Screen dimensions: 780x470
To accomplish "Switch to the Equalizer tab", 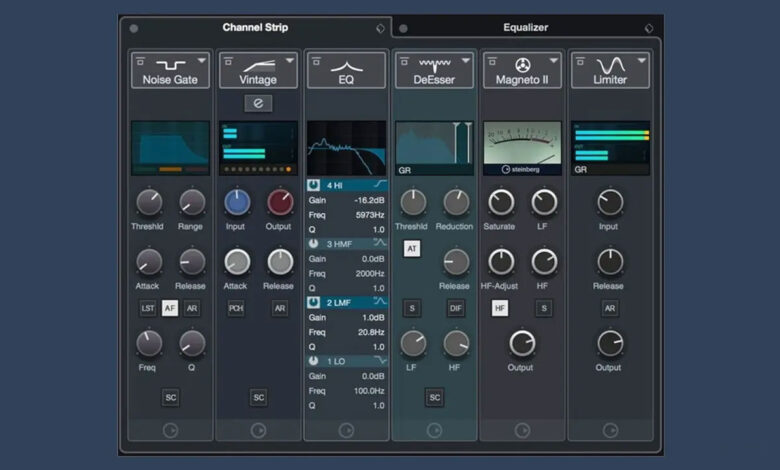I will click(x=526, y=27).
